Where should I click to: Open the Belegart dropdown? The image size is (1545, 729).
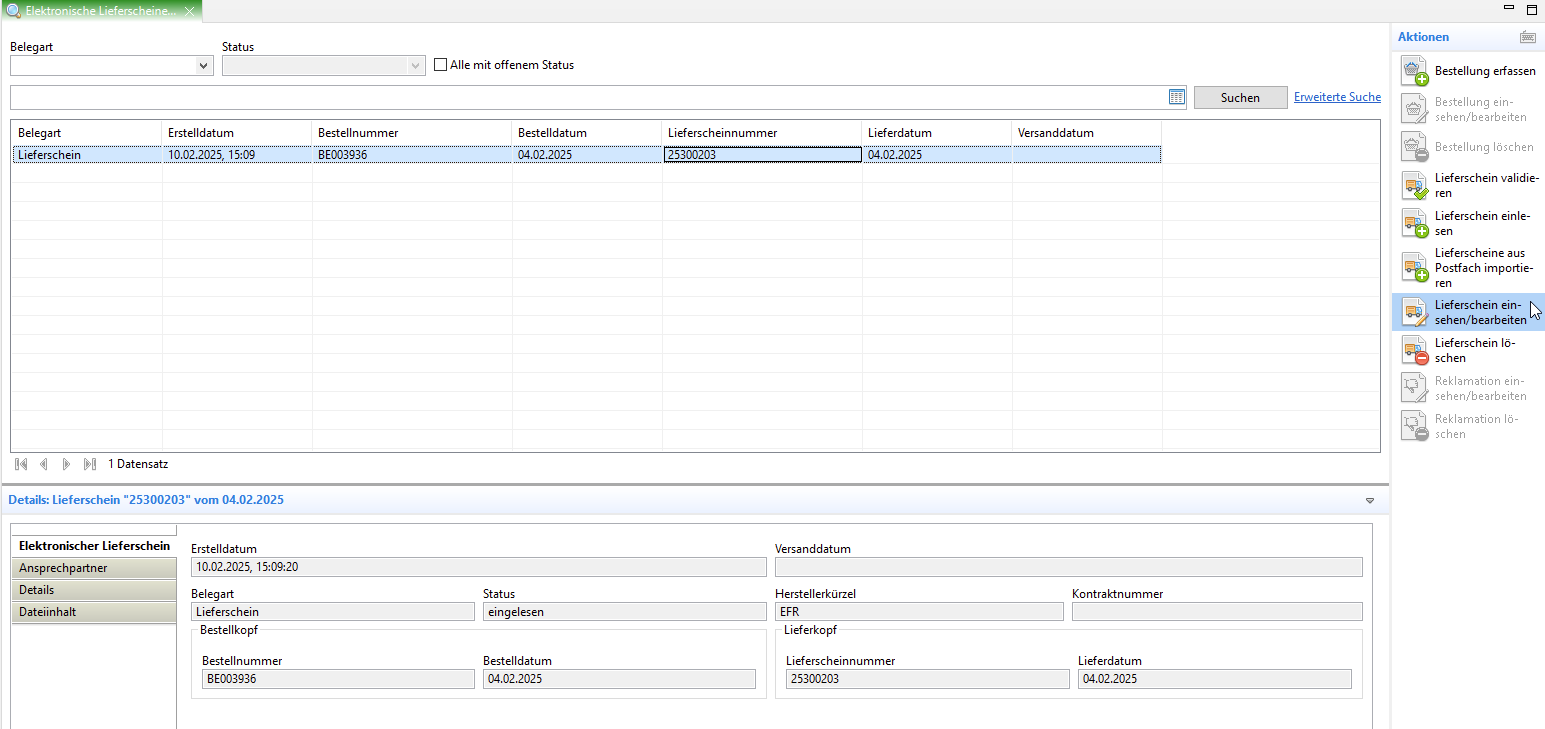204,66
